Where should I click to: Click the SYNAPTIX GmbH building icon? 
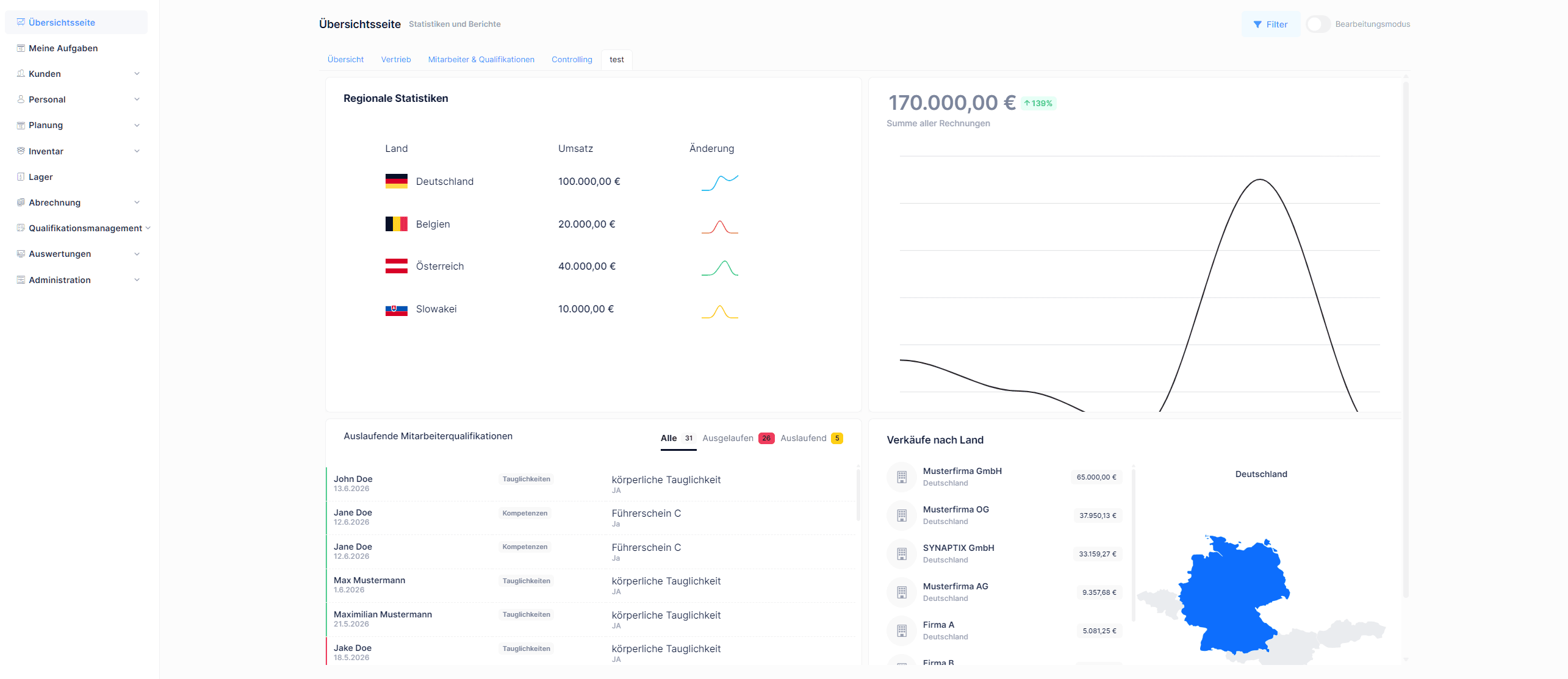pos(902,554)
